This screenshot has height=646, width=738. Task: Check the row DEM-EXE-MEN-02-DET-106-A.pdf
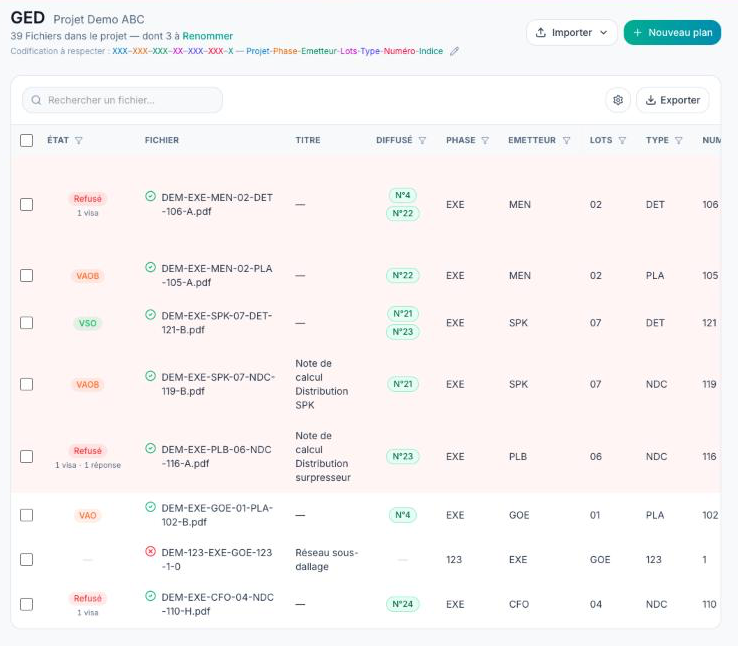[x=26, y=204]
